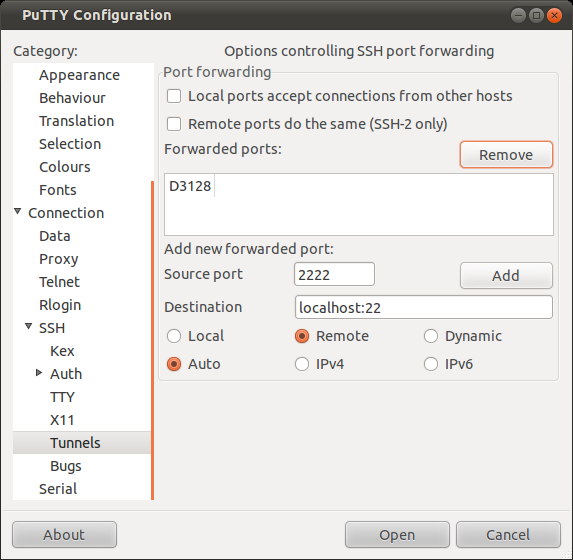
Task: Select the Connection category label
Action: click(x=66, y=213)
